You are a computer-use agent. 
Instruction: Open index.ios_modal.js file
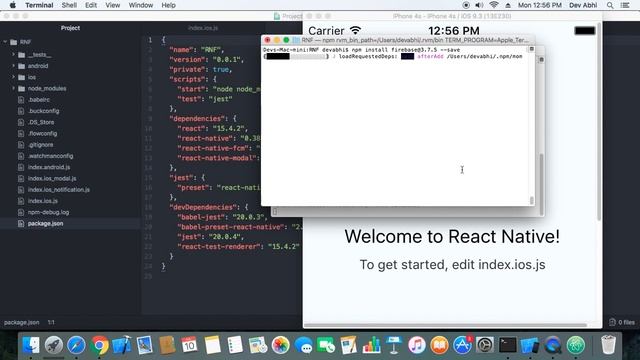click(x=52, y=178)
